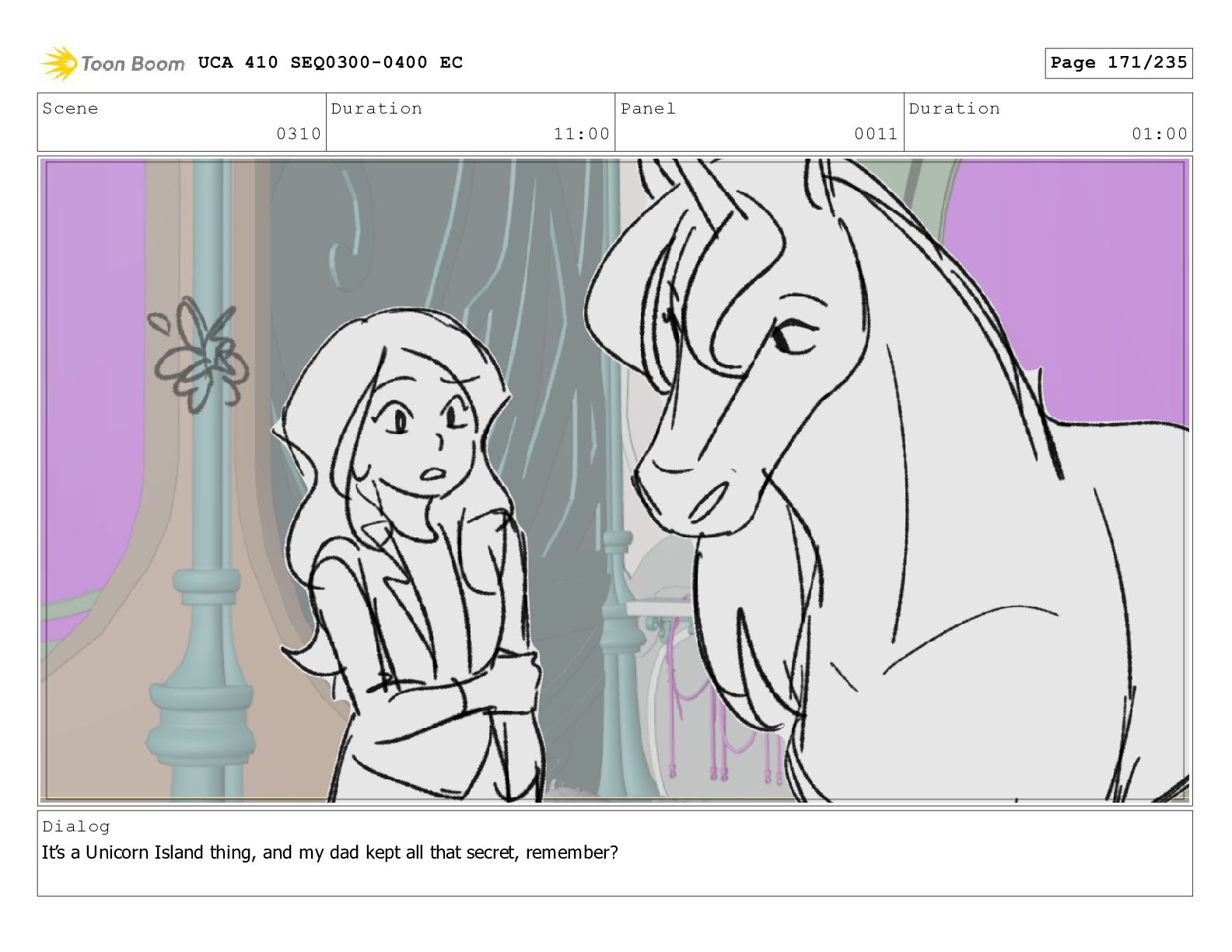Click the scene duration value '11:00'
Screen dimensions: 1232x952
tap(581, 134)
